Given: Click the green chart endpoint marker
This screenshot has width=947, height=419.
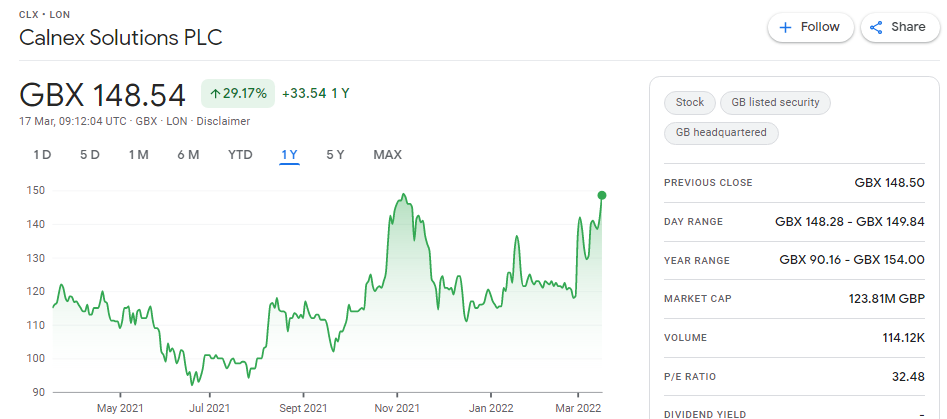Looking at the screenshot, I should tap(602, 195).
